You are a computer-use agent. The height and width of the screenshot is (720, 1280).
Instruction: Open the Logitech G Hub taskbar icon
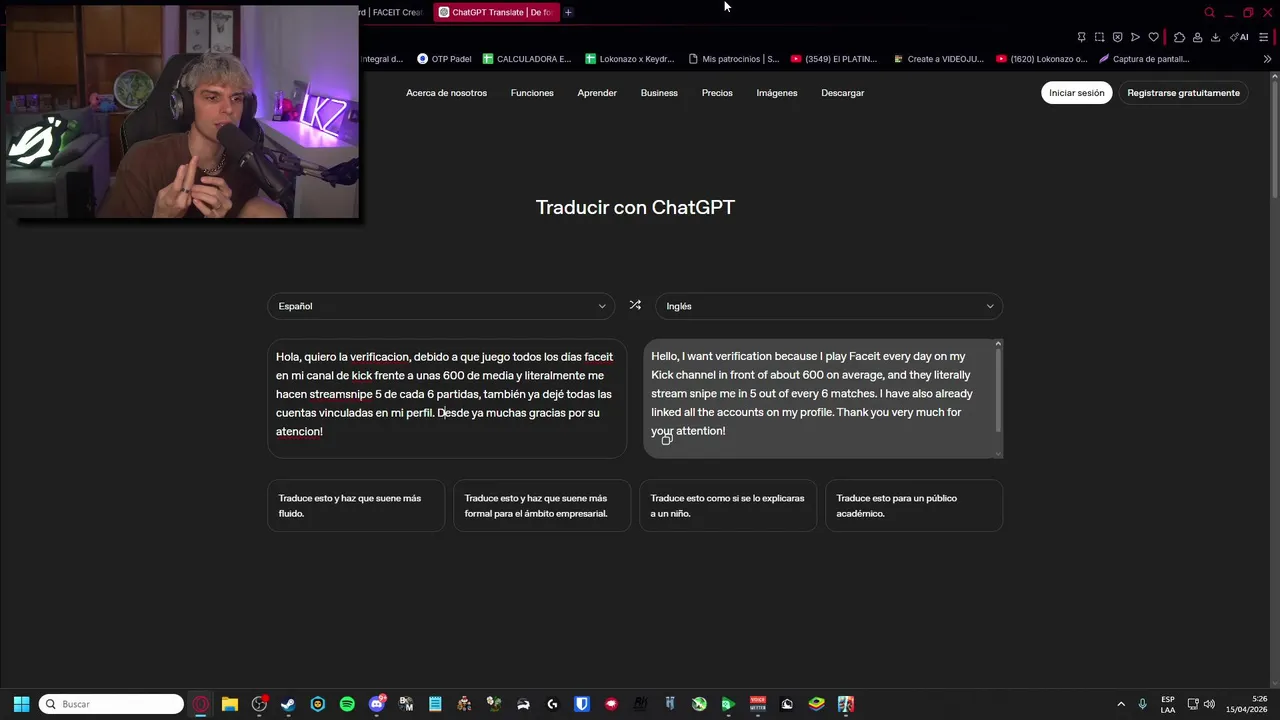[x=552, y=704]
